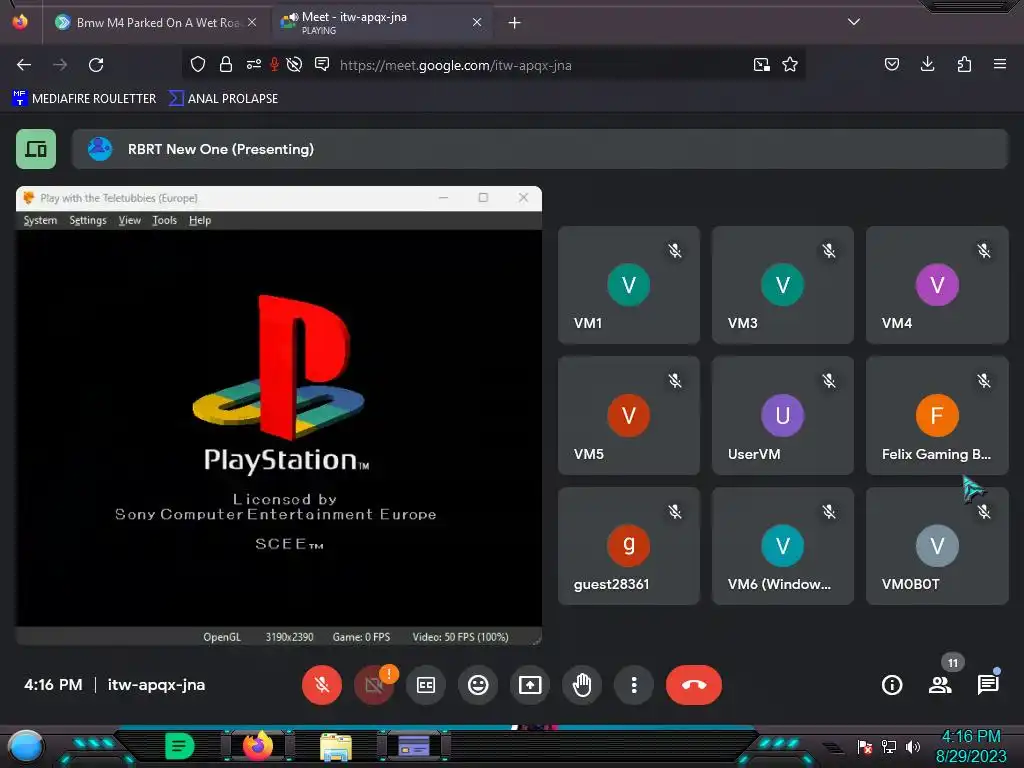Open the Settings menu in emulator window
Viewport: 1024px width, 768px height.
click(x=88, y=220)
